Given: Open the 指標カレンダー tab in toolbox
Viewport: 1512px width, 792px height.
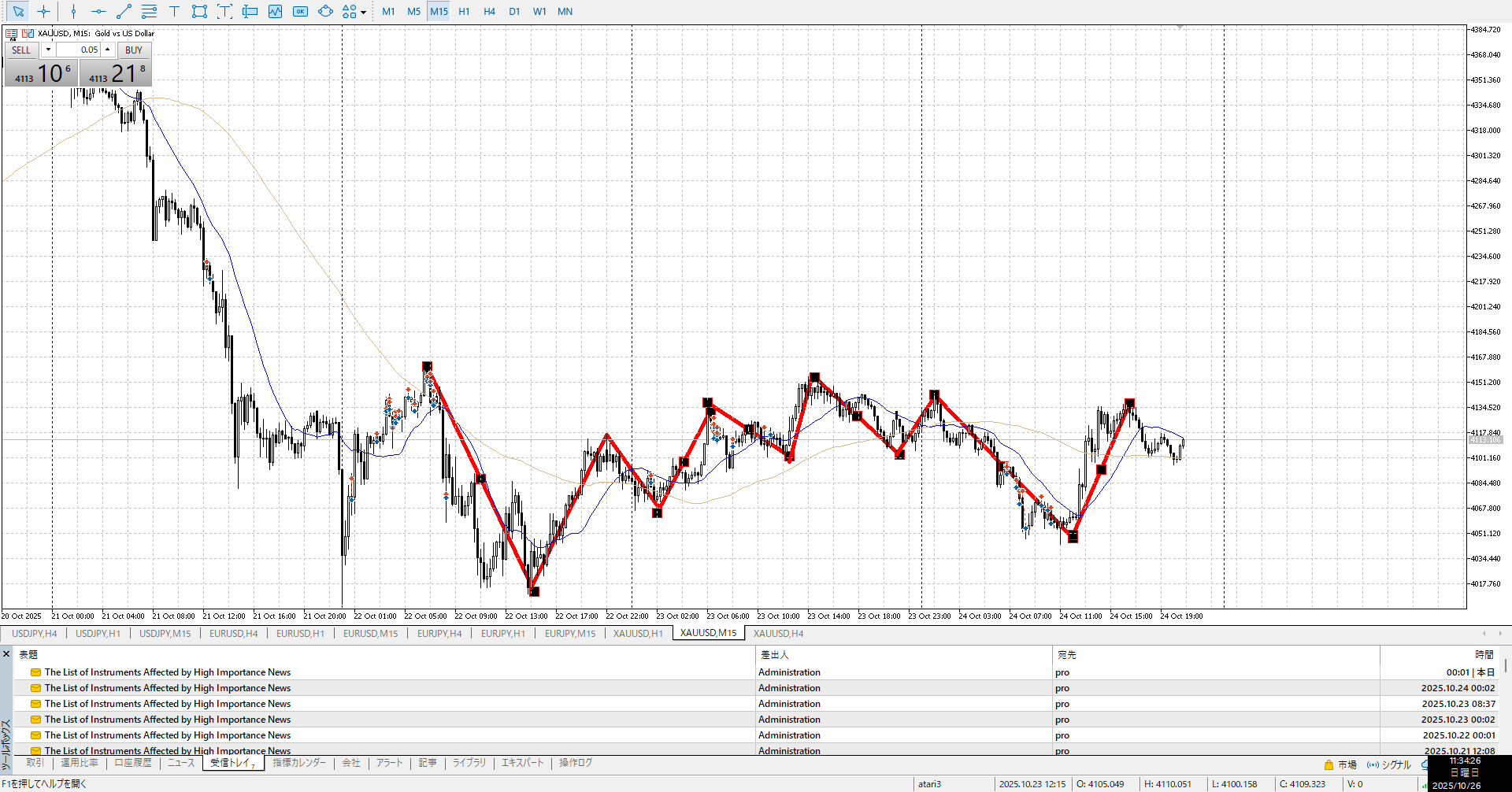Looking at the screenshot, I should 299,763.
